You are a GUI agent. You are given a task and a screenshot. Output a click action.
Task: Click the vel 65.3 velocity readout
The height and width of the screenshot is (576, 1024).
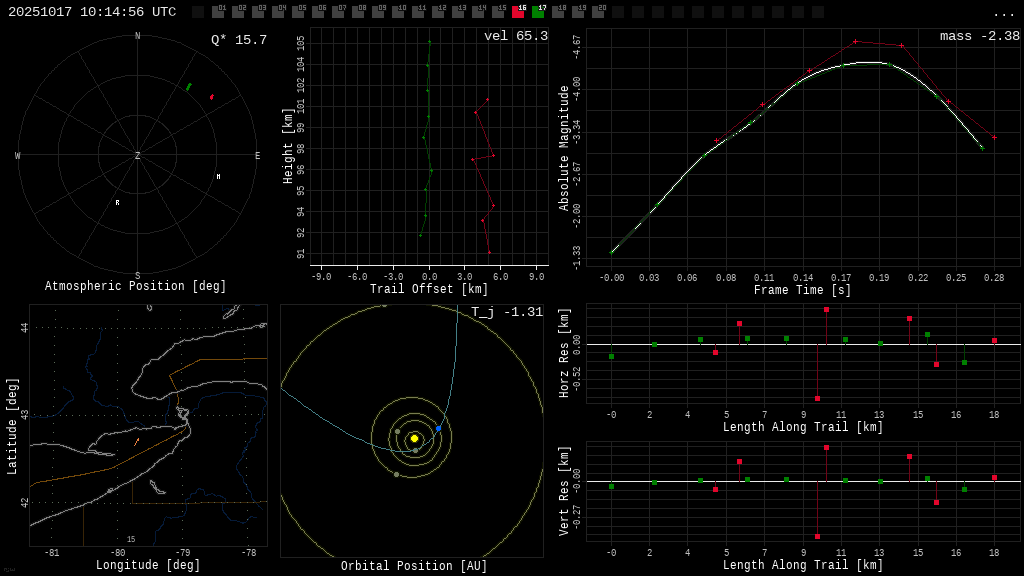click(515, 37)
